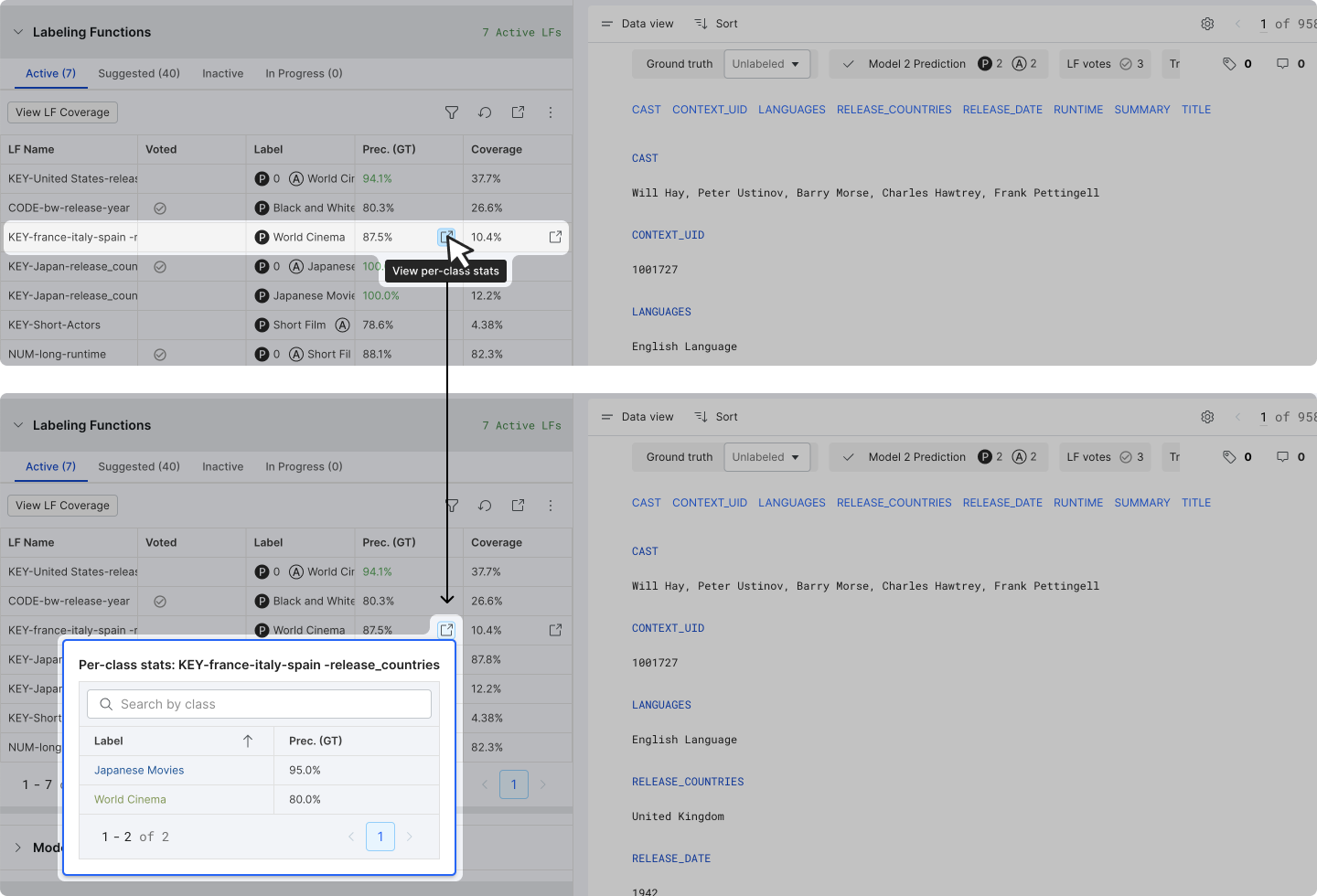Click tag icon in upper data viewer toolbar
Screen dimensions: 1317x896
point(1229,64)
